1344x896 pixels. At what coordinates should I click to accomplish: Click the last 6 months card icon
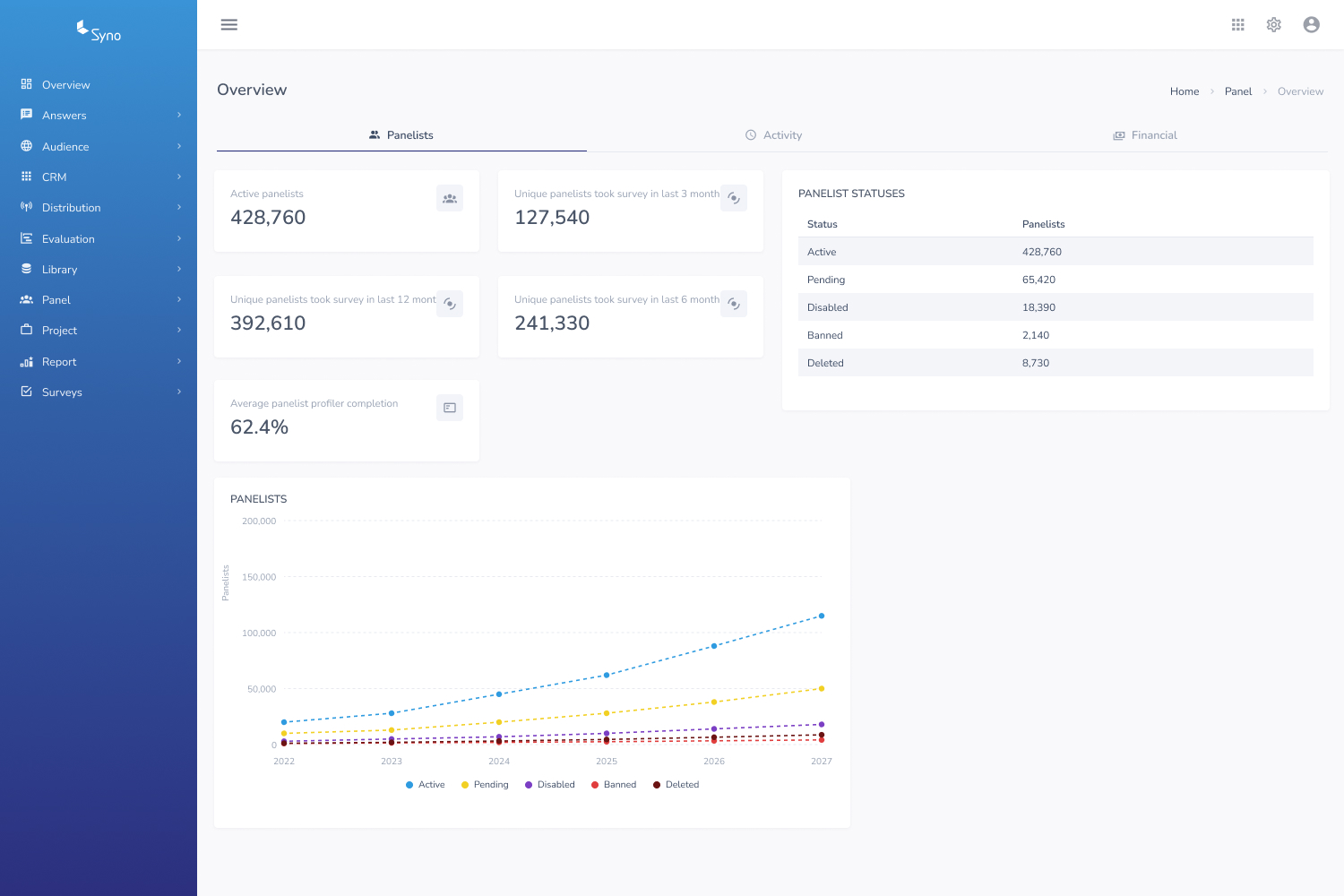tap(734, 305)
